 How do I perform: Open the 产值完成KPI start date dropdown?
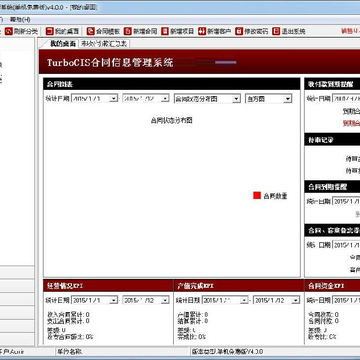click(245, 300)
